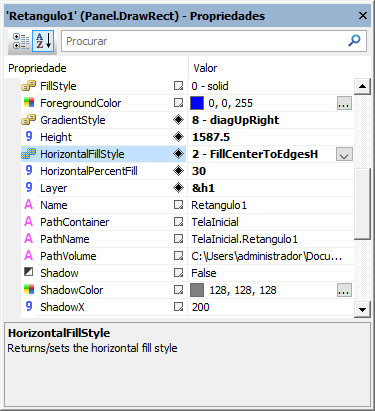This screenshot has height=411, width=375.
Task: Click the ShadowX value 200
Action: 200,307
